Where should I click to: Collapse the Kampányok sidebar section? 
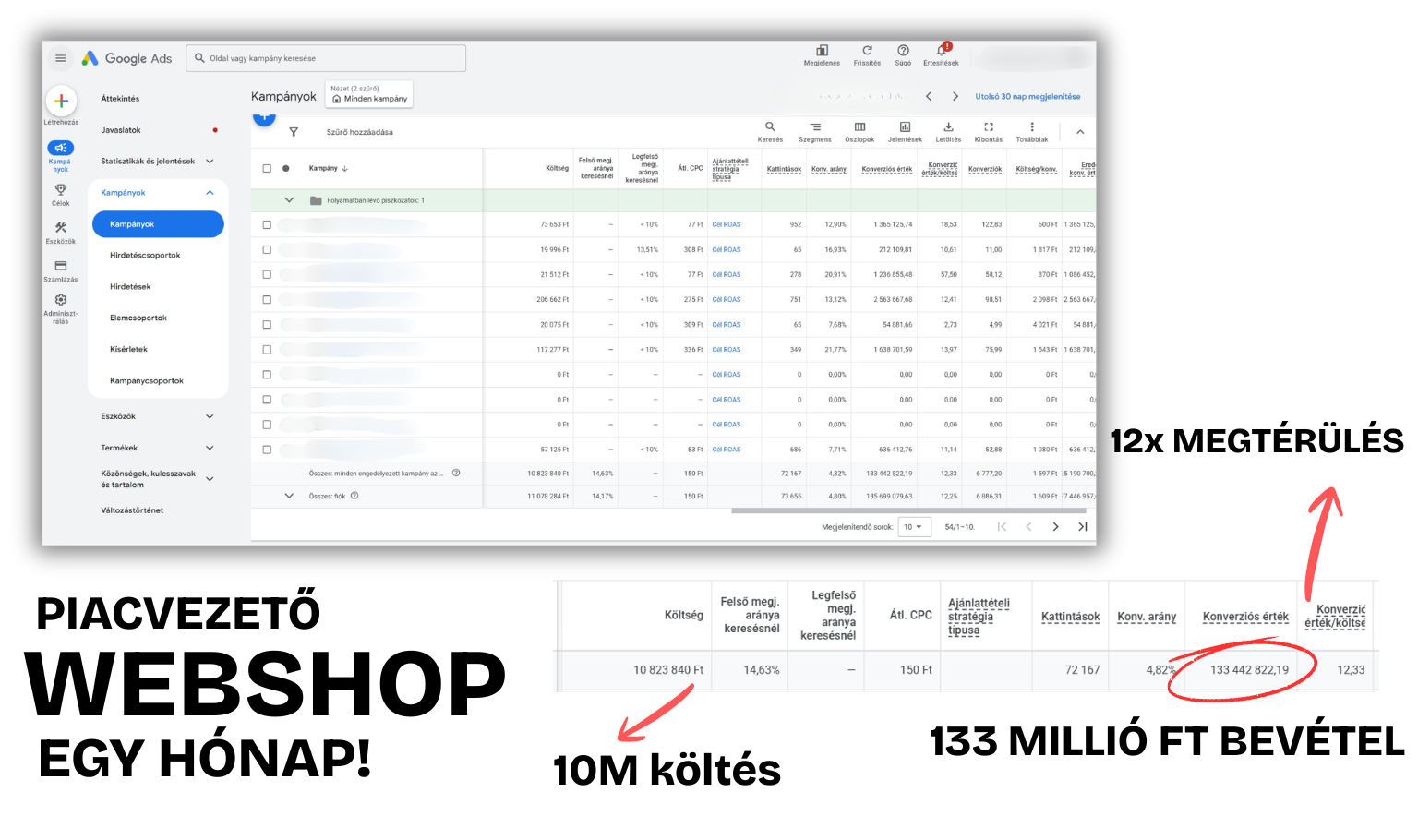click(210, 193)
